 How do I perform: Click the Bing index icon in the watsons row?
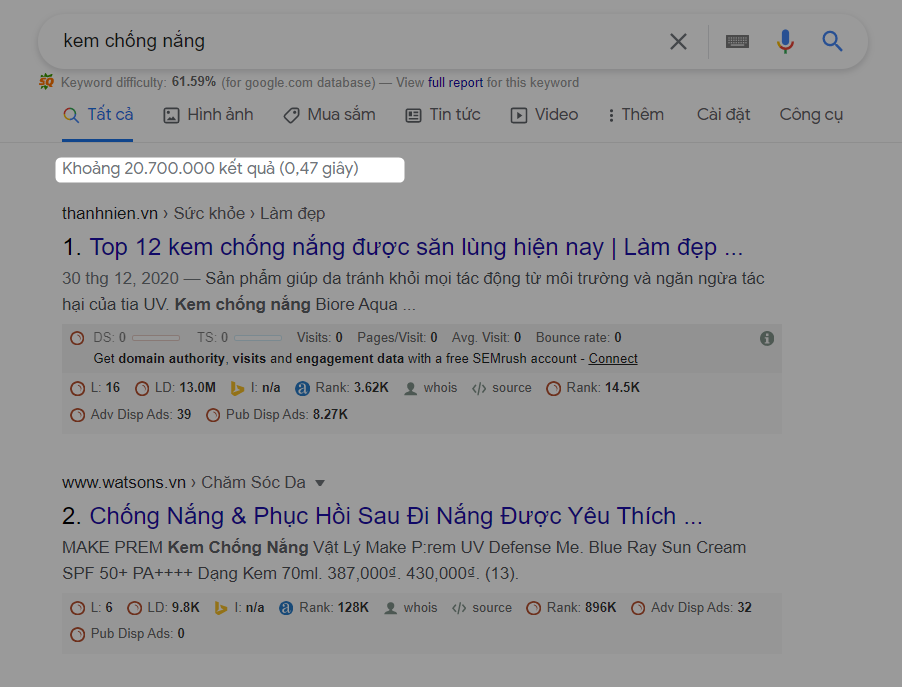tap(221, 608)
